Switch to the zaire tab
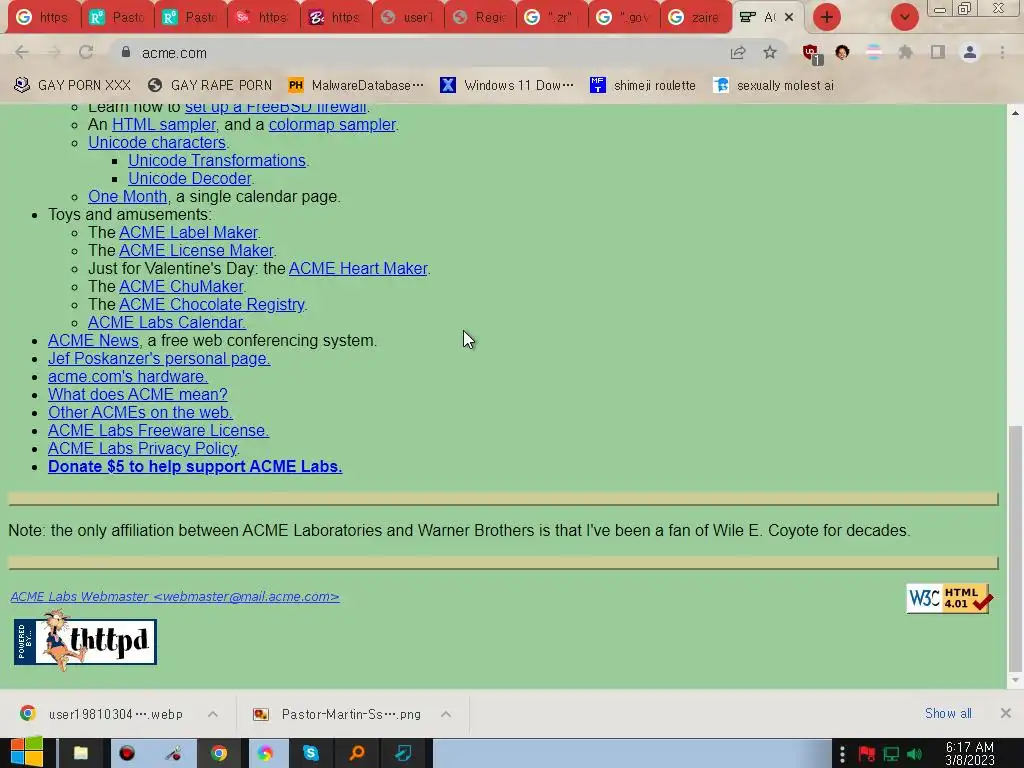Screen dimensions: 1024x768 coord(696,17)
